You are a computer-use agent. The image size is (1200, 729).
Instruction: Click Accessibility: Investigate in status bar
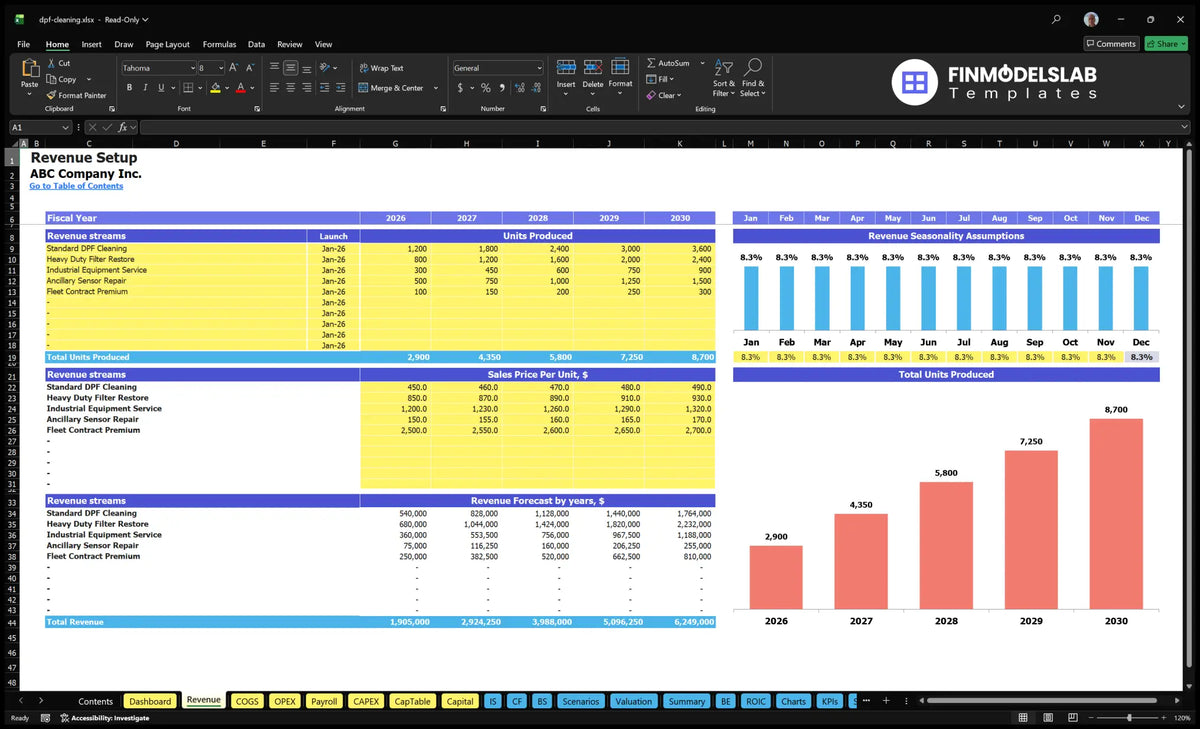coord(103,718)
